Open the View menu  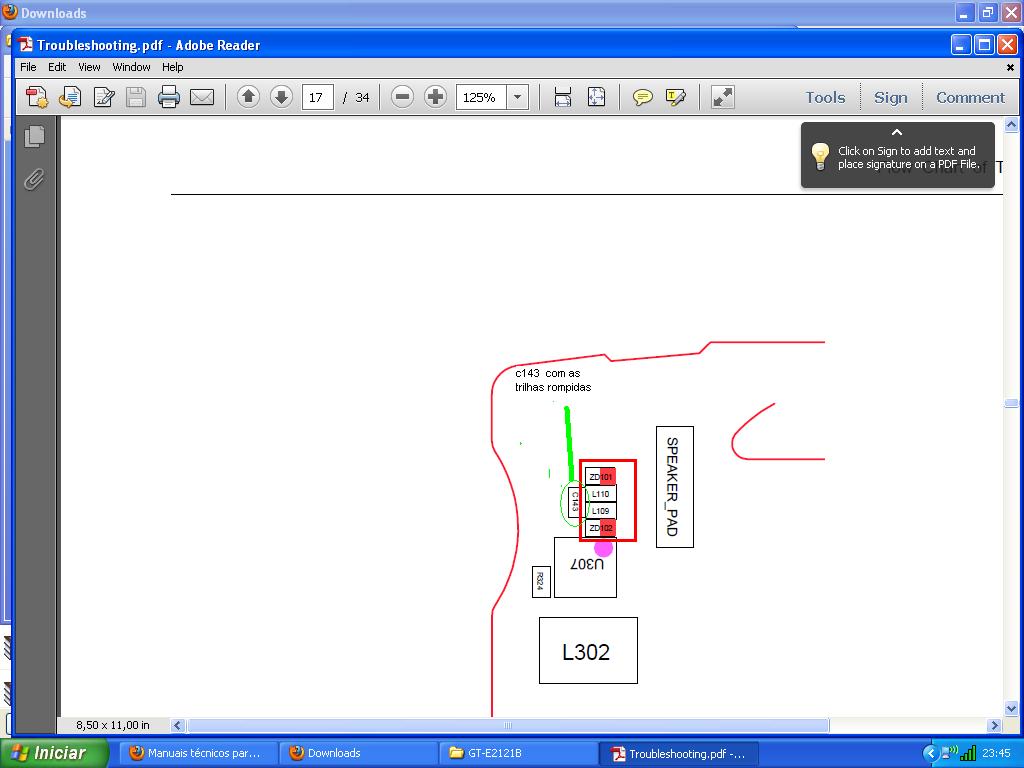point(89,67)
